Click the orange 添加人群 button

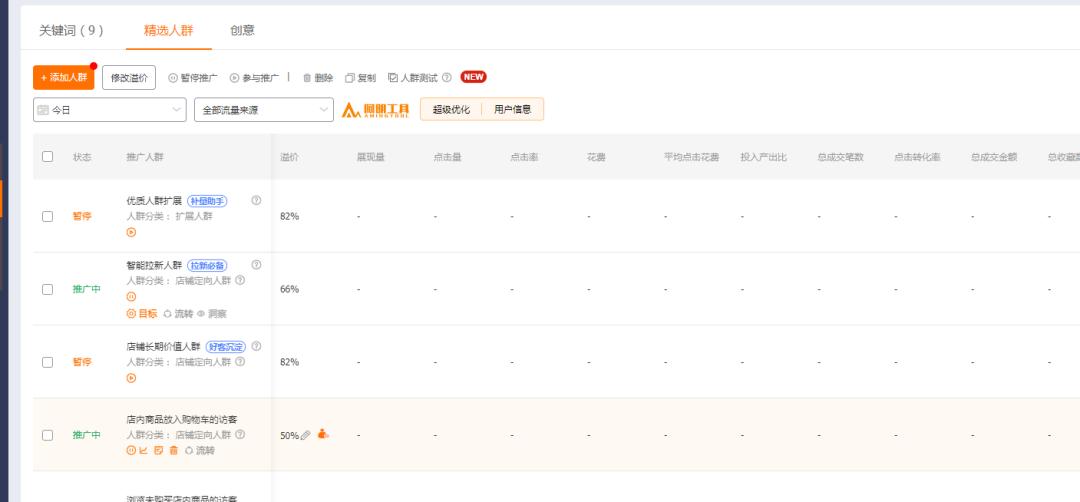click(x=63, y=78)
